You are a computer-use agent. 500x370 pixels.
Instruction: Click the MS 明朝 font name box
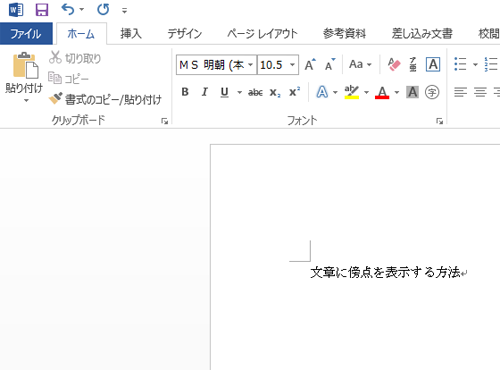212,64
